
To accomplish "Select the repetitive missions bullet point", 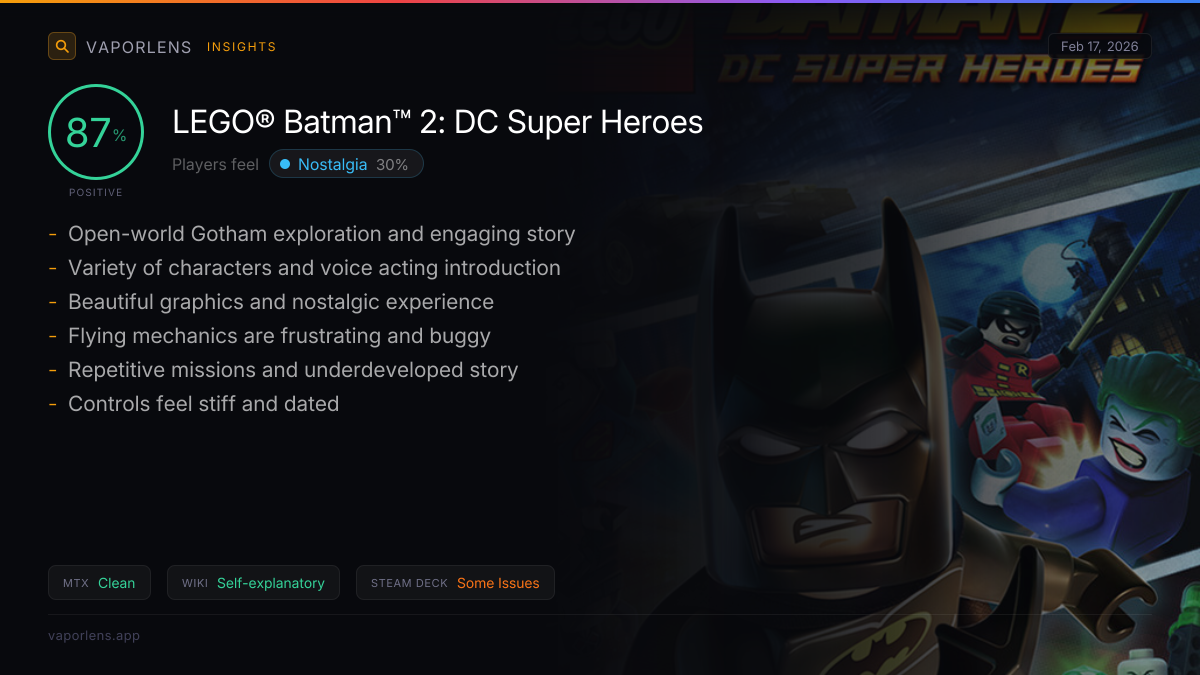I will click(293, 370).
